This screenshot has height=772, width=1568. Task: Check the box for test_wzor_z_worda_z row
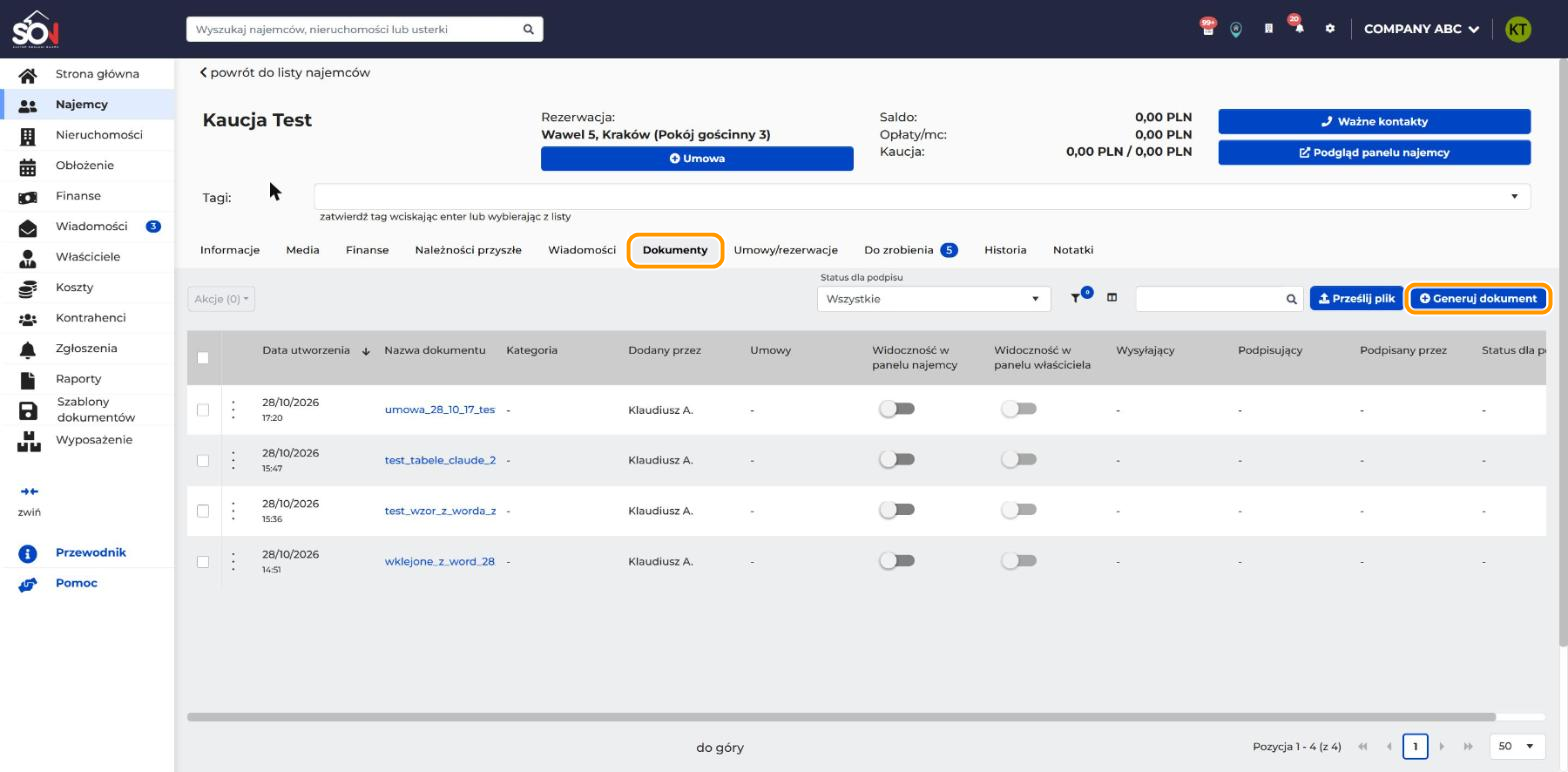[203, 511]
